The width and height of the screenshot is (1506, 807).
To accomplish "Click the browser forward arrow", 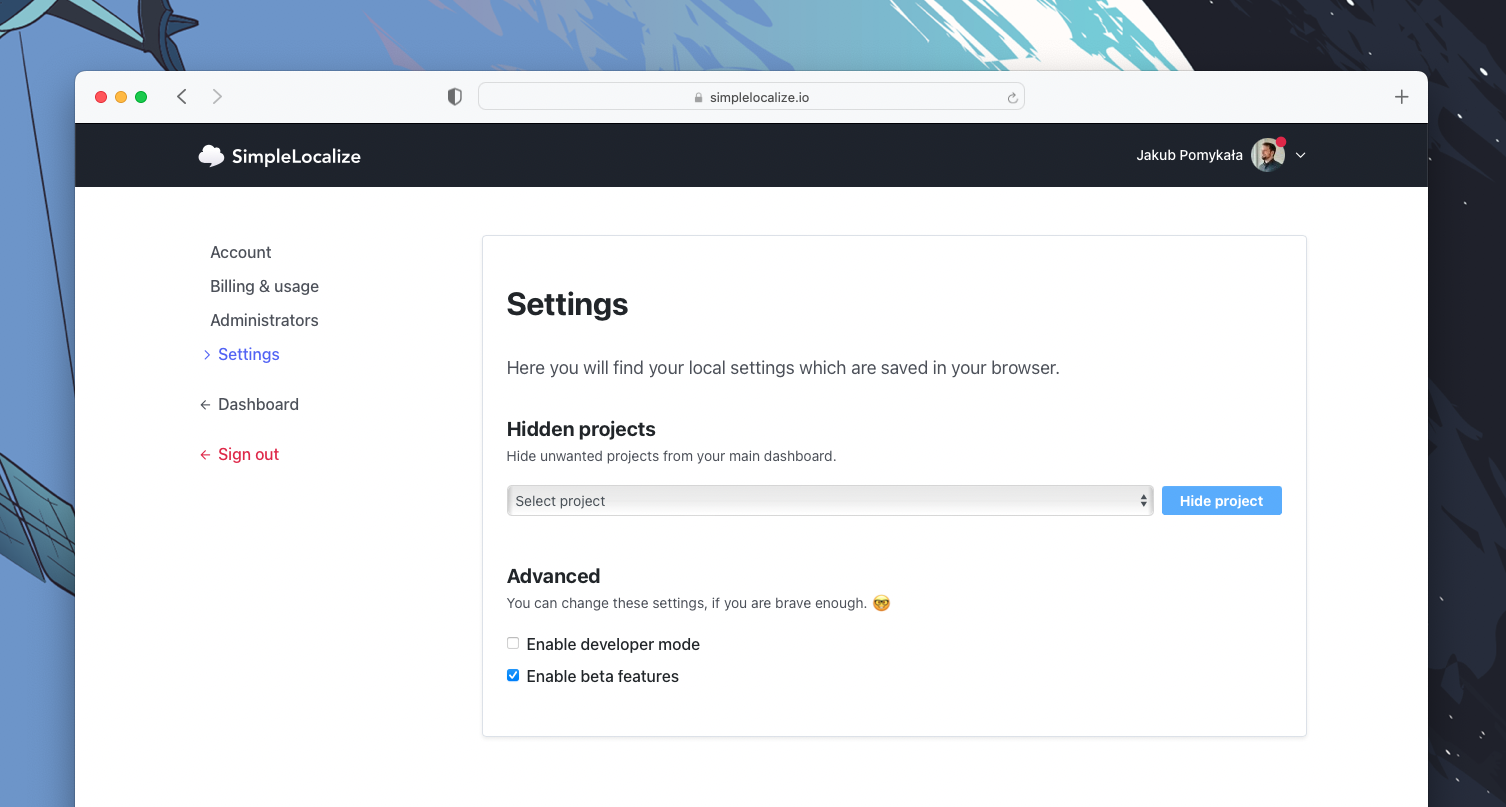I will point(217,96).
